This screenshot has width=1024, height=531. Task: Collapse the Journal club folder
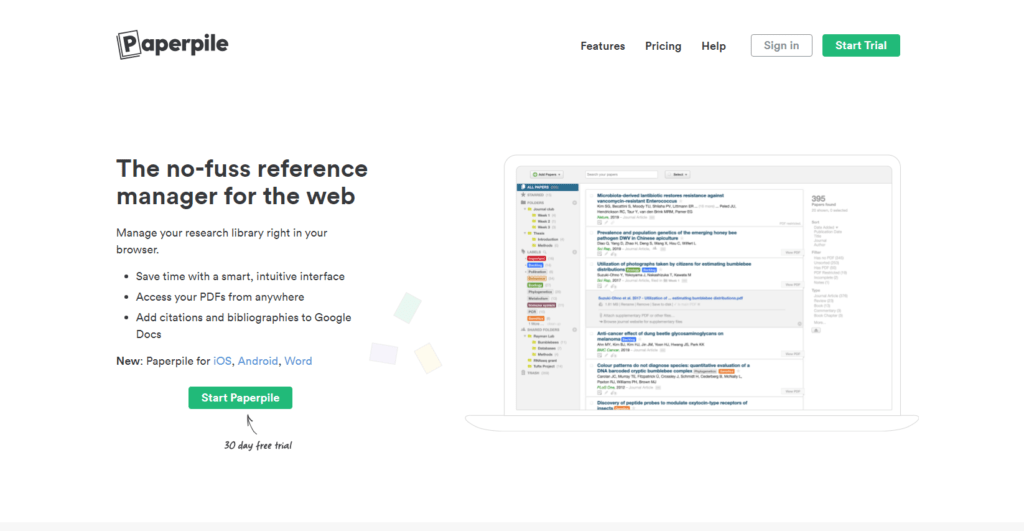coord(526,209)
